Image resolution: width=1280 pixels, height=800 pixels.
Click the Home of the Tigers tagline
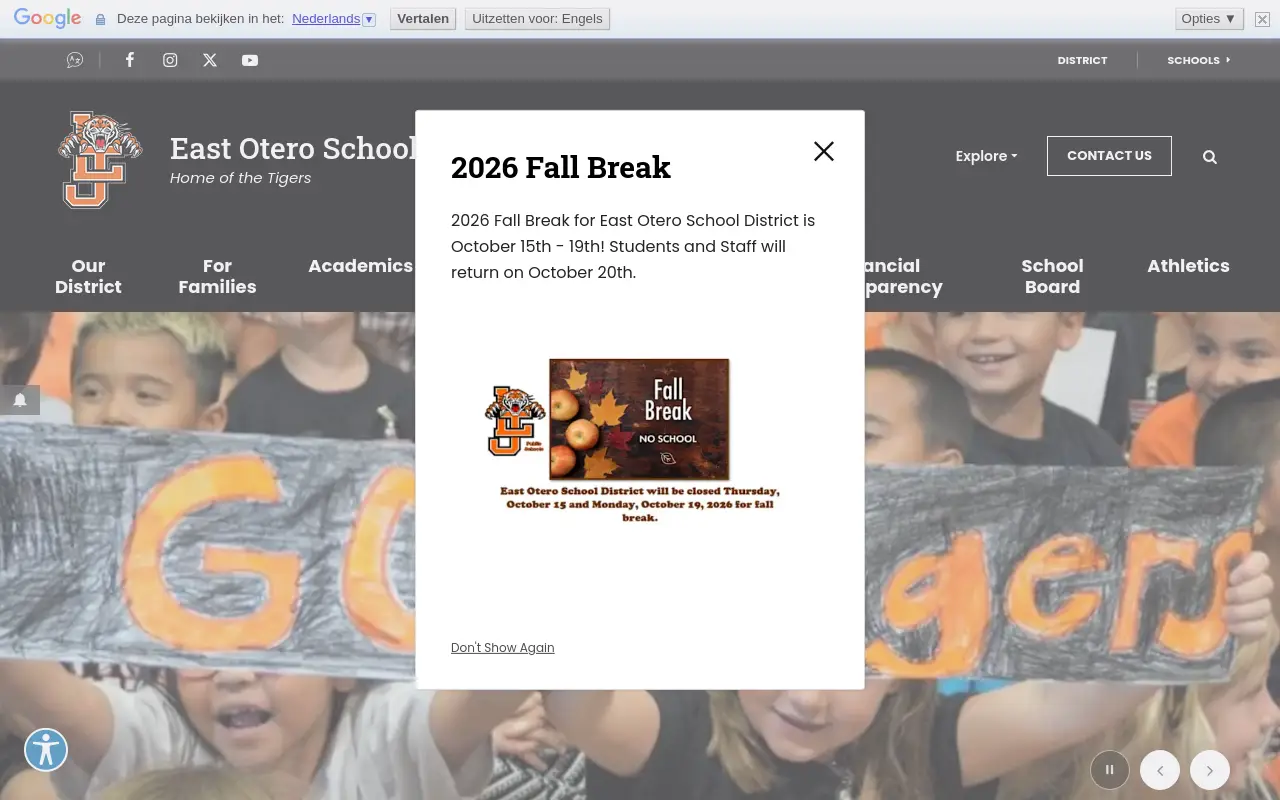(240, 178)
